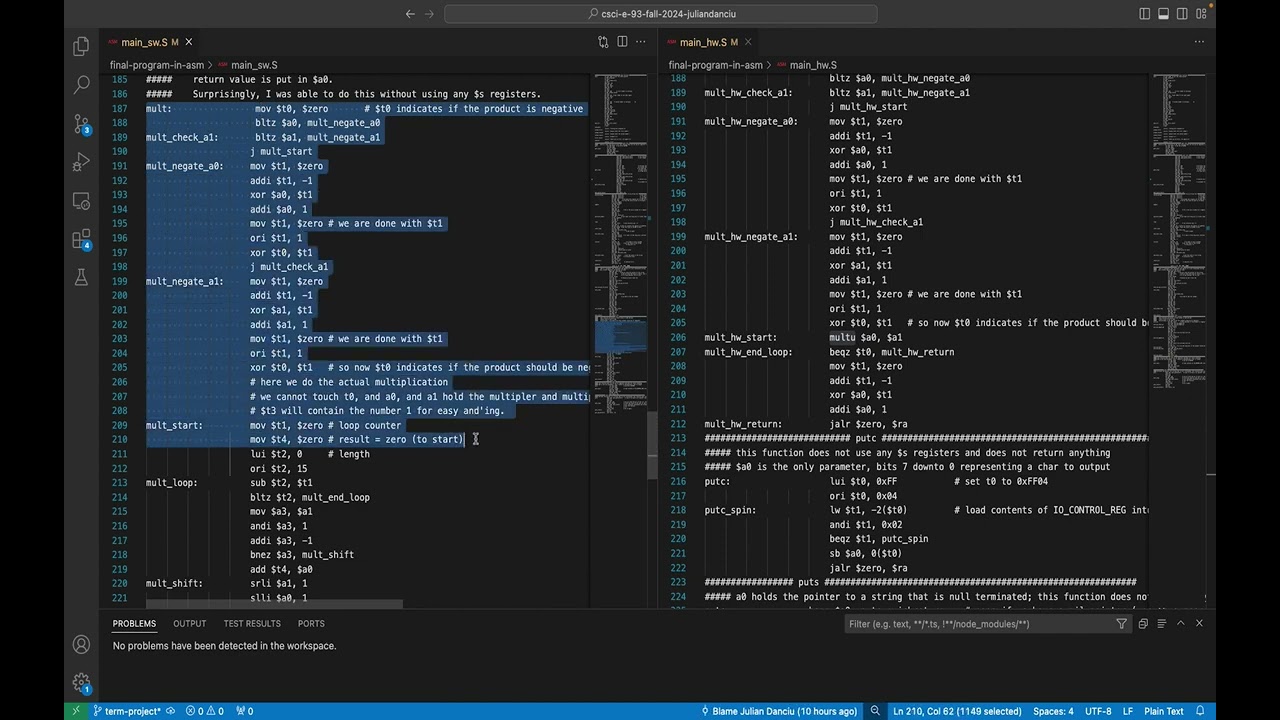Open the UTF-8 encoding selector
This screenshot has height=720, width=1280.
(1098, 711)
